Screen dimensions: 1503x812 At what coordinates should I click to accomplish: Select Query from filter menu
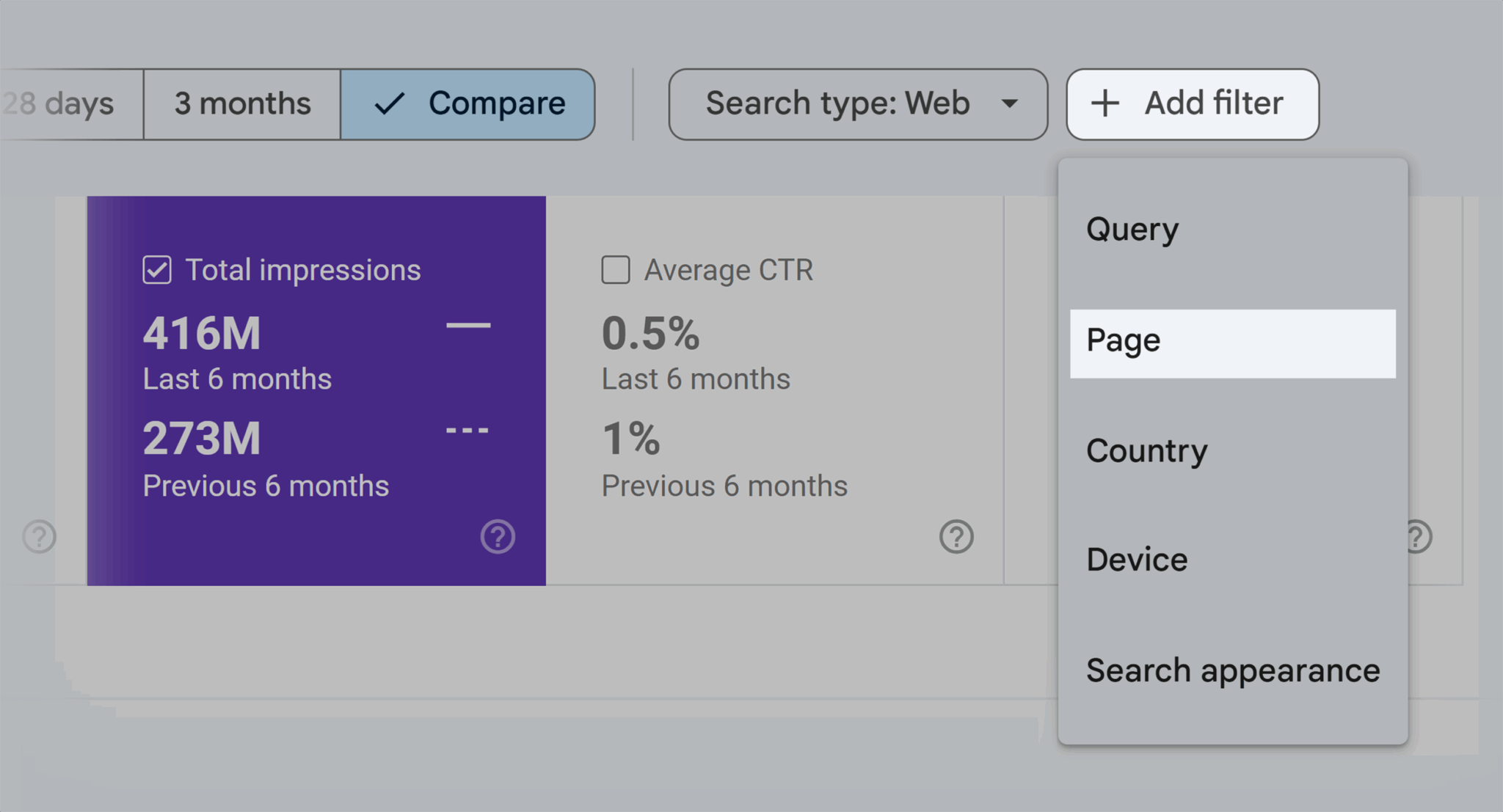1233,230
